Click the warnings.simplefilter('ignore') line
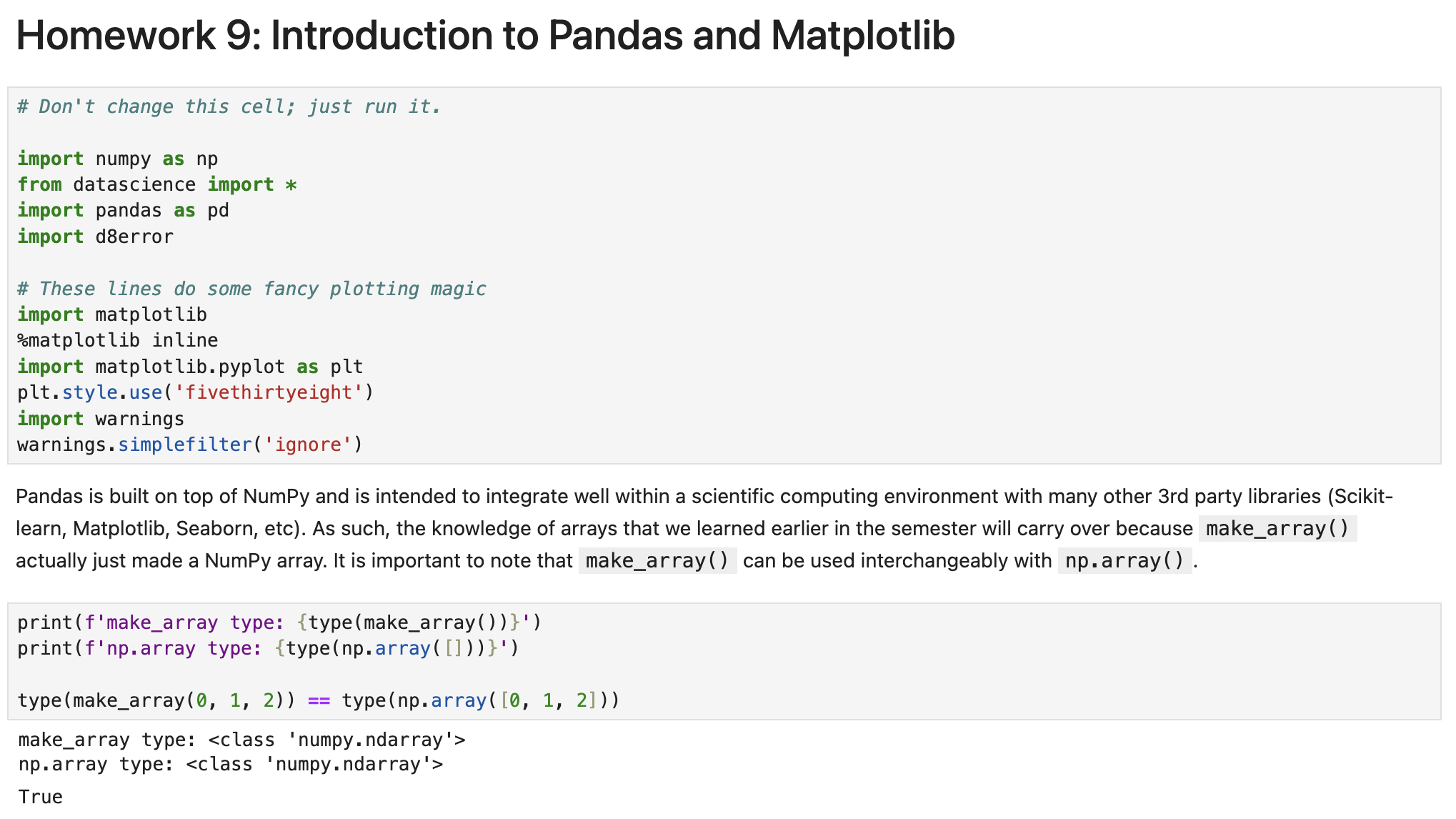The width and height of the screenshot is (1456, 819). pos(190,445)
